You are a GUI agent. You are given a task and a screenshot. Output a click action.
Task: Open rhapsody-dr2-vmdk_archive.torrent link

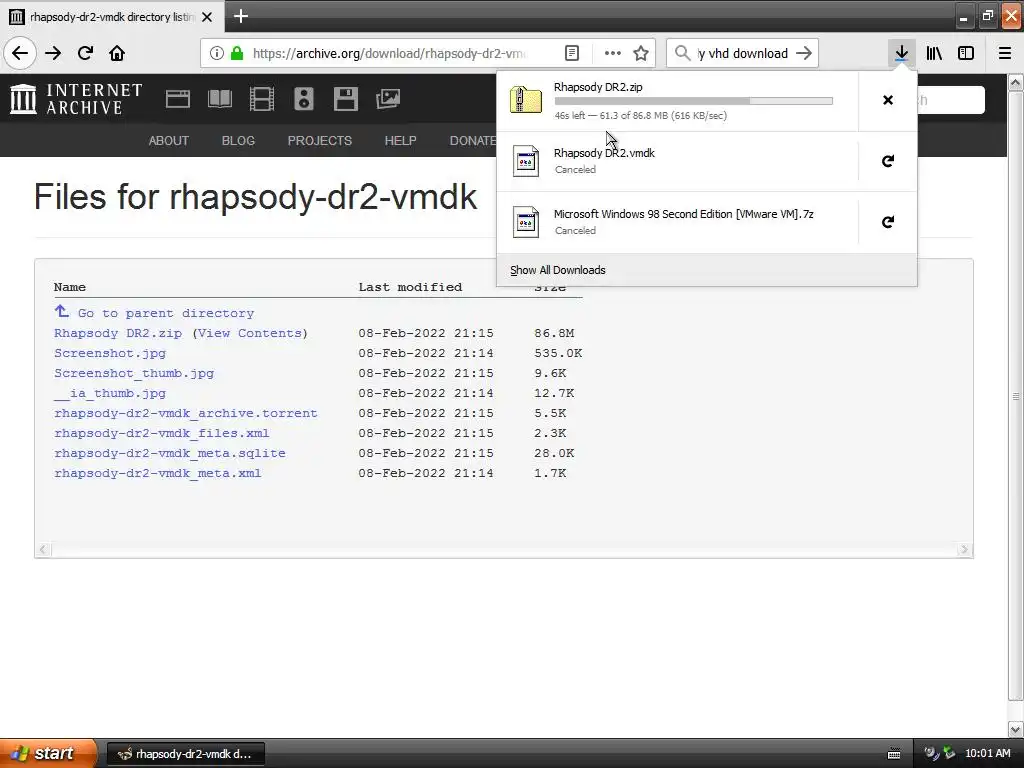coord(185,413)
